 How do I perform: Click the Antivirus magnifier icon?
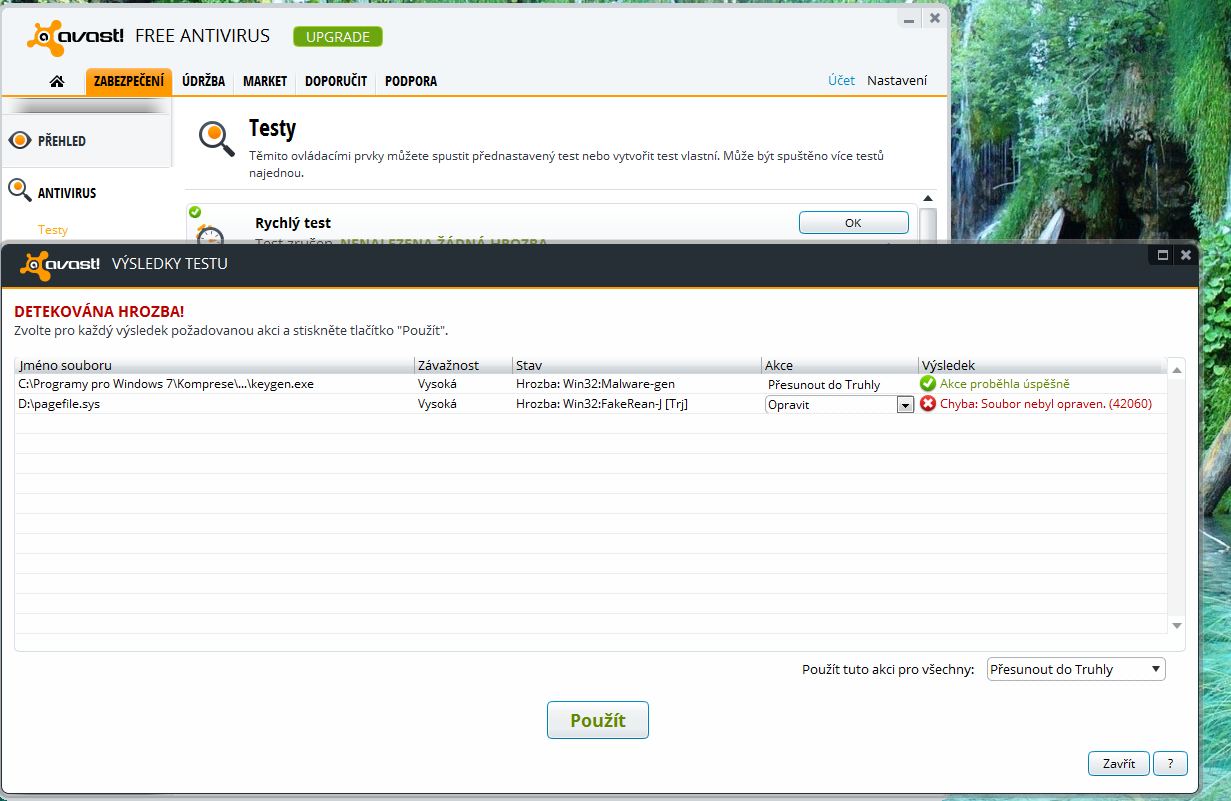[20, 190]
